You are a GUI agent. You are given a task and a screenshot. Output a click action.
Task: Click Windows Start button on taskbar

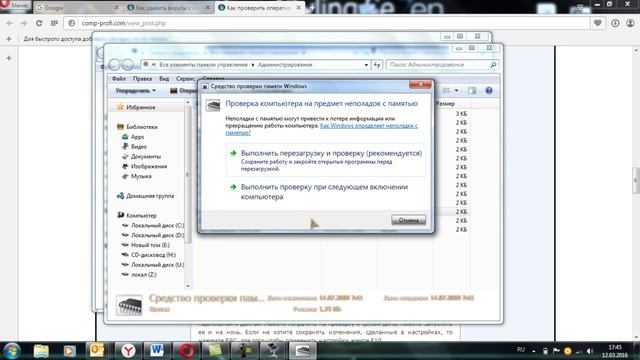(x=11, y=351)
